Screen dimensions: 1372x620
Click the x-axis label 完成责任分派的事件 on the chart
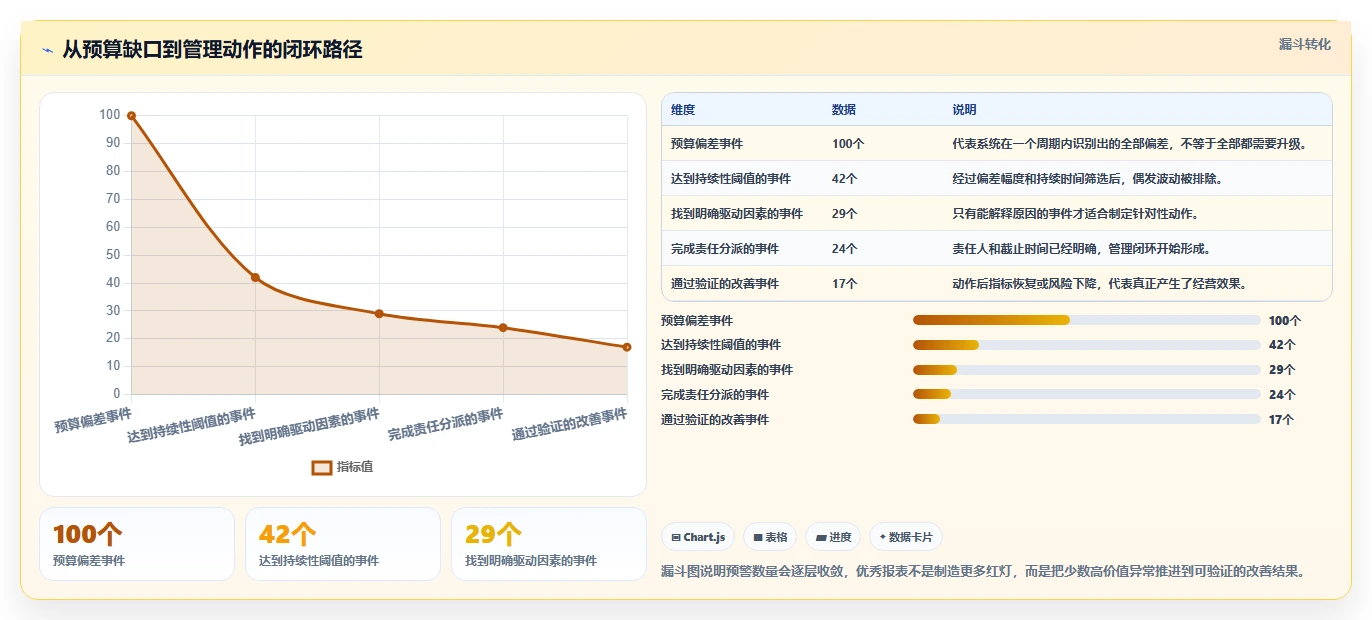click(445, 425)
